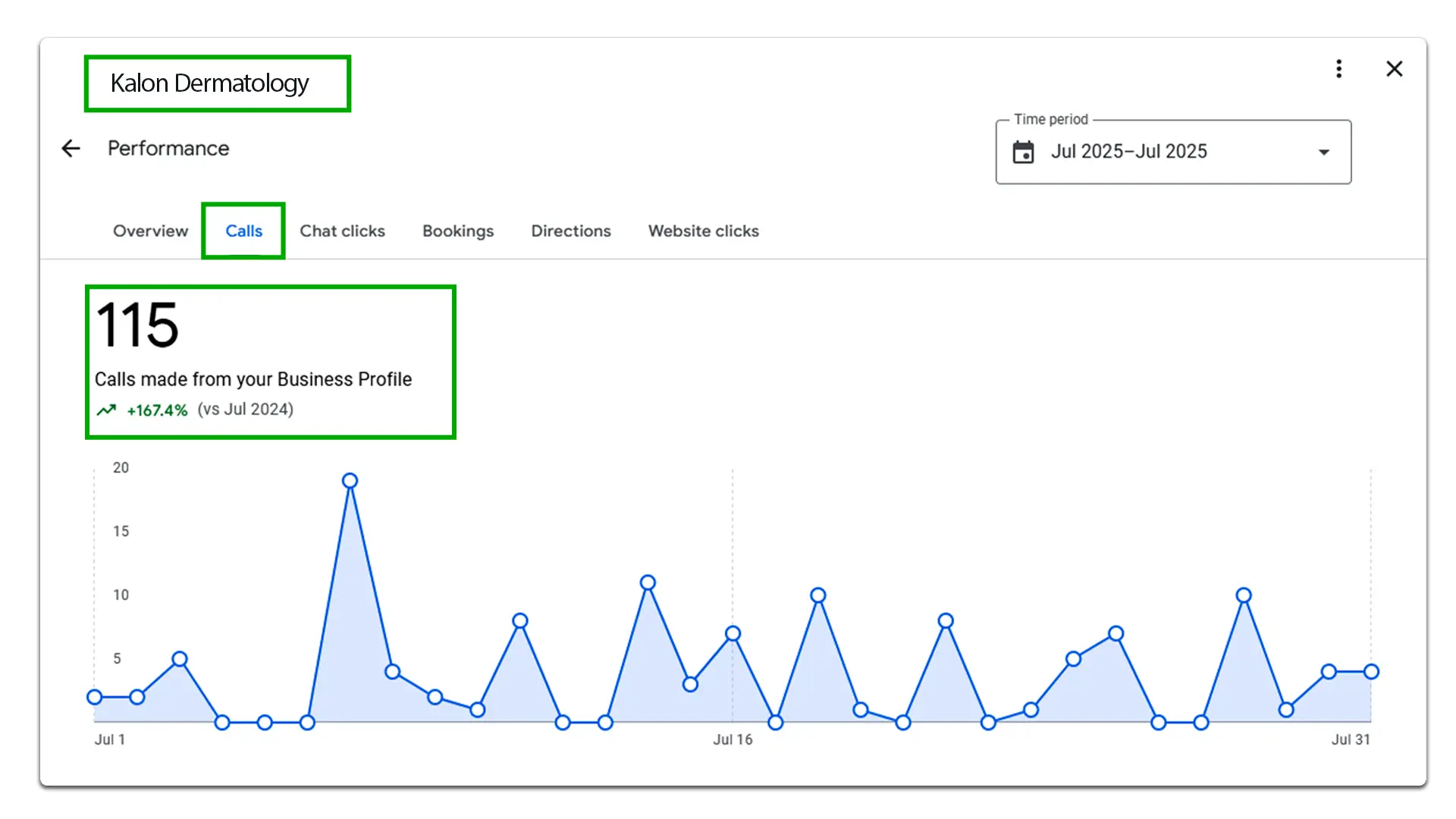Expand the Time period dropdown arrow

pos(1323,152)
